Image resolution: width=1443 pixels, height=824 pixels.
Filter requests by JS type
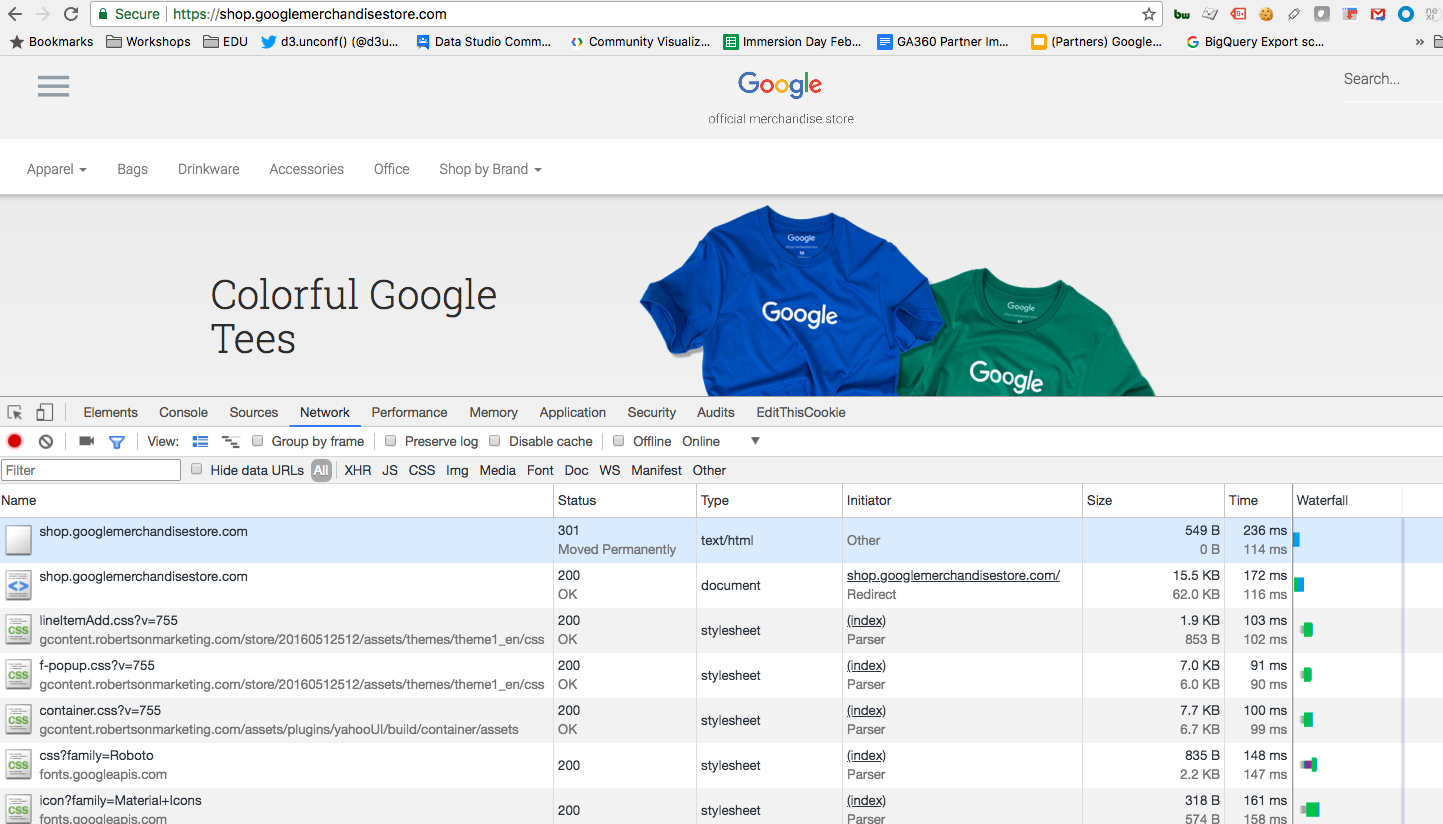coord(390,470)
